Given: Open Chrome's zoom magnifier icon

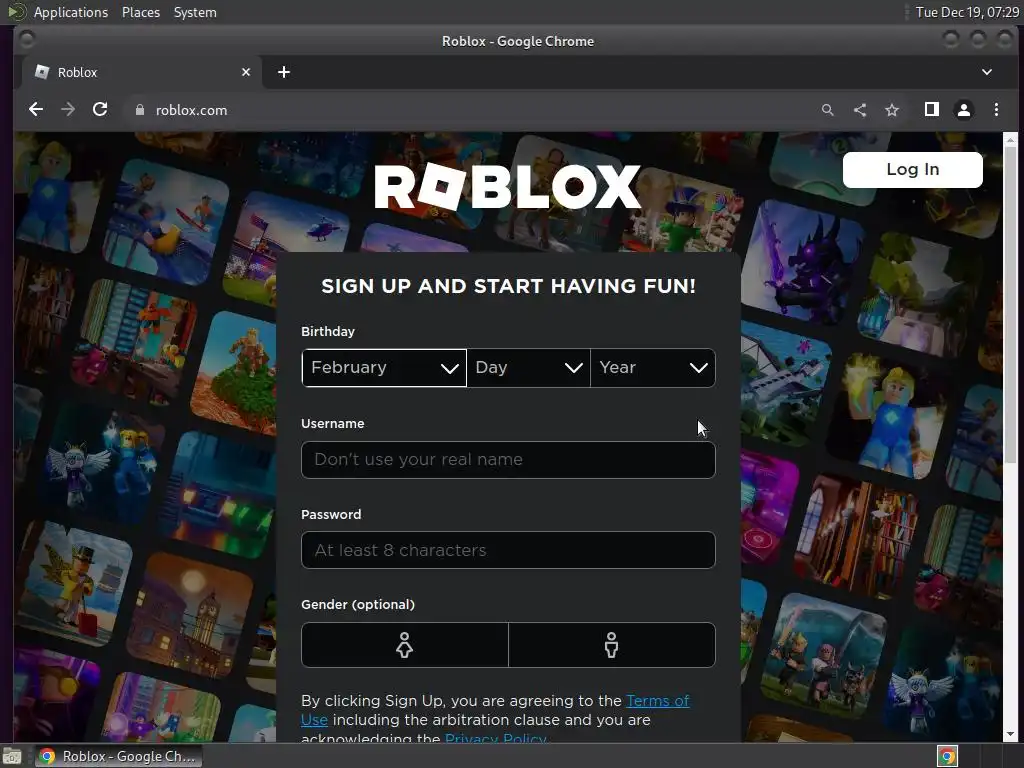Looking at the screenshot, I should click(827, 110).
